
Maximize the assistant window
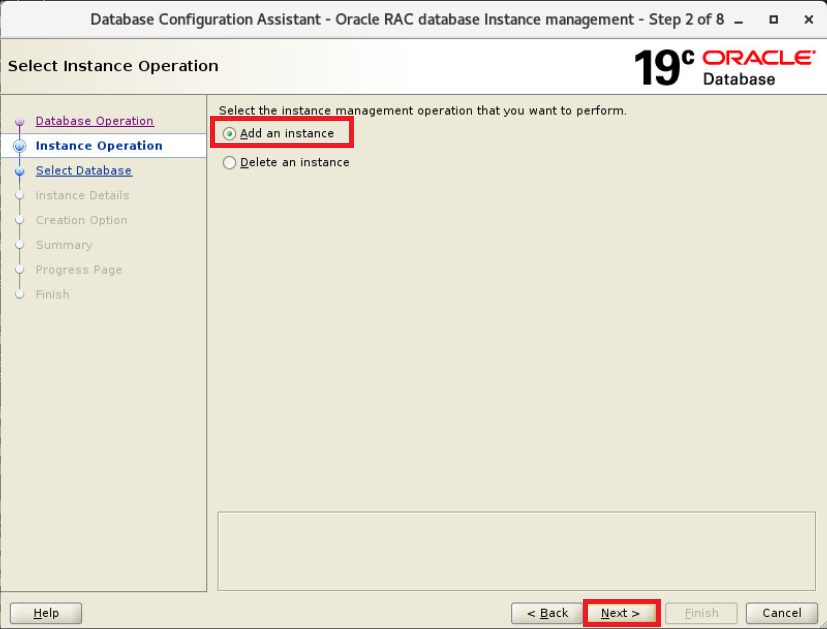pyautogui.click(x=774, y=20)
